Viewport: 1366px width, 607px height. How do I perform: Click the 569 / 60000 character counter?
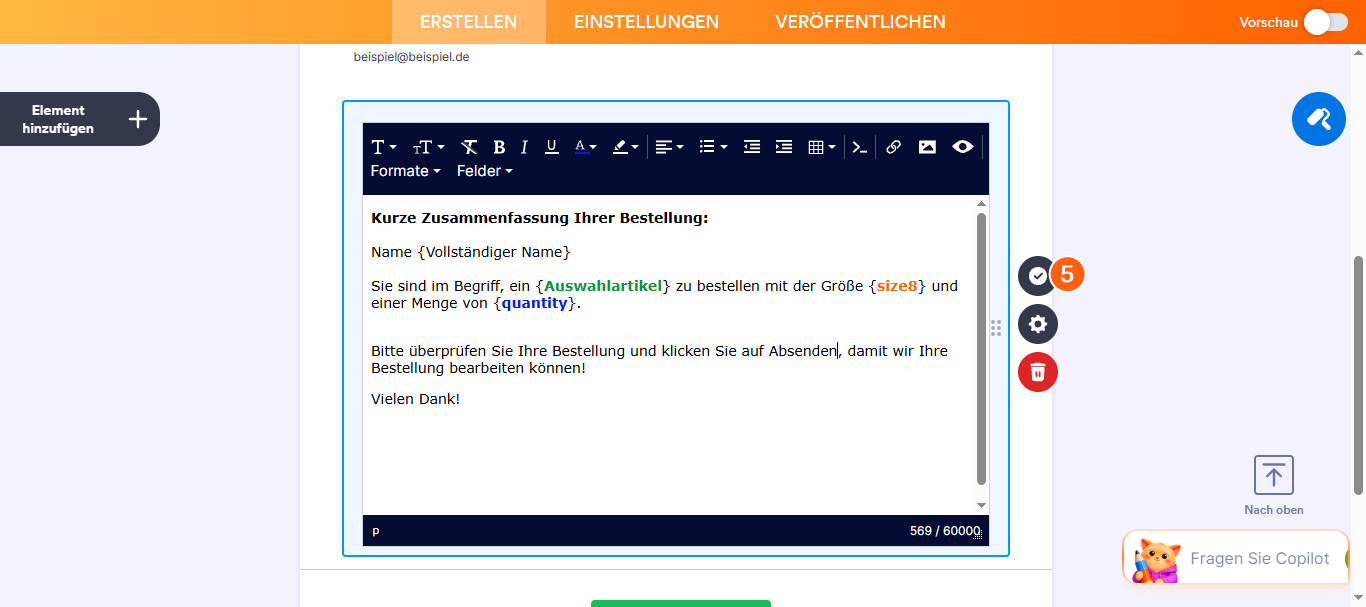coord(943,531)
